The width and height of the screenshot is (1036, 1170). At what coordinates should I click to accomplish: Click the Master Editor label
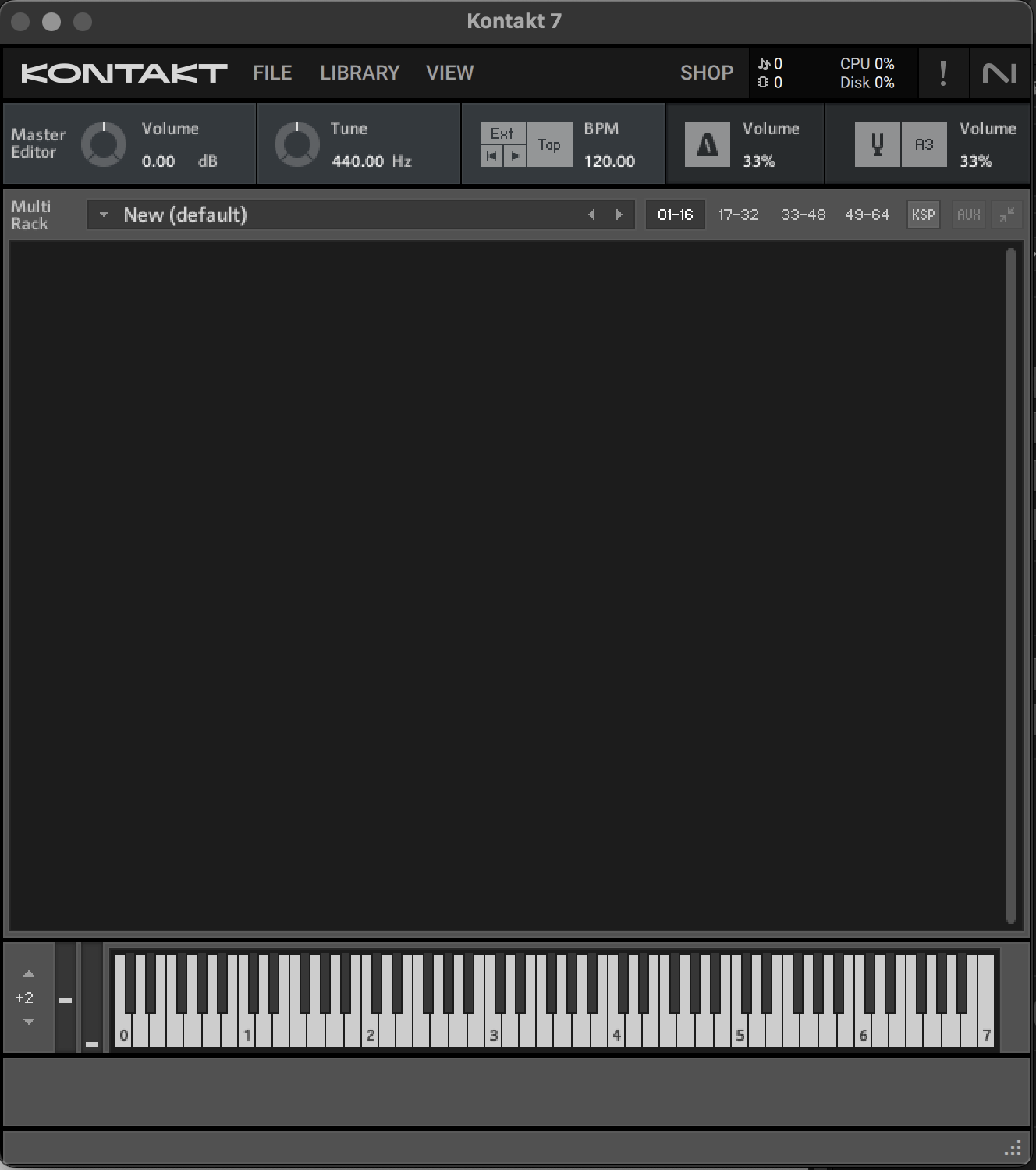point(37,144)
